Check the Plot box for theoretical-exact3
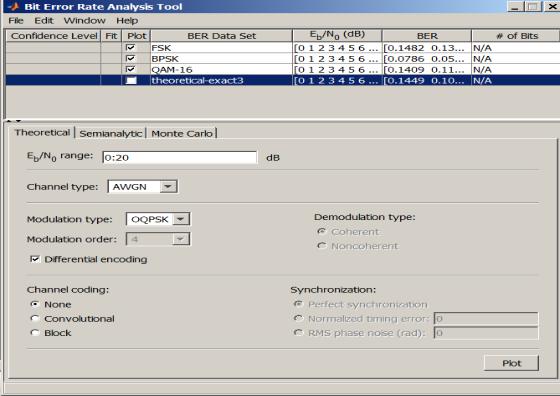Viewport: 560px width, 396px height. pyautogui.click(x=131, y=80)
